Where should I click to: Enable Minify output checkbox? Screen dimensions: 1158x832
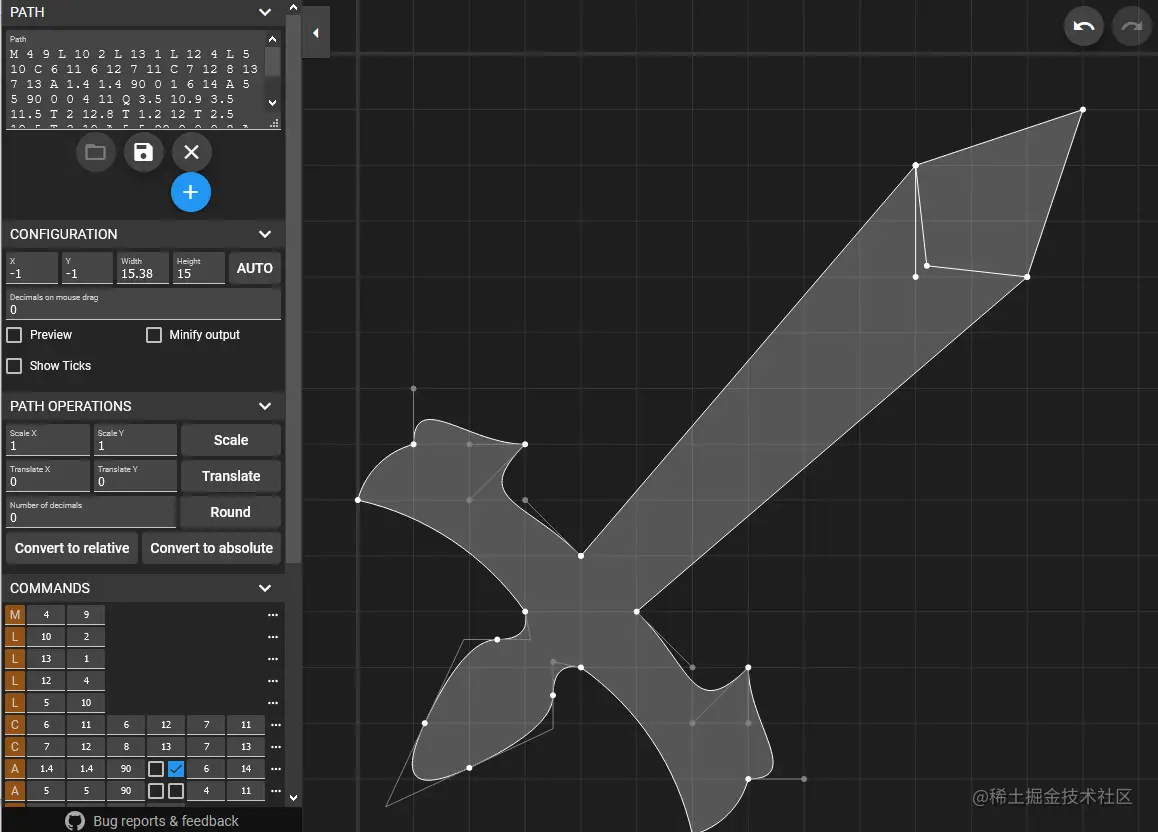[x=154, y=335]
